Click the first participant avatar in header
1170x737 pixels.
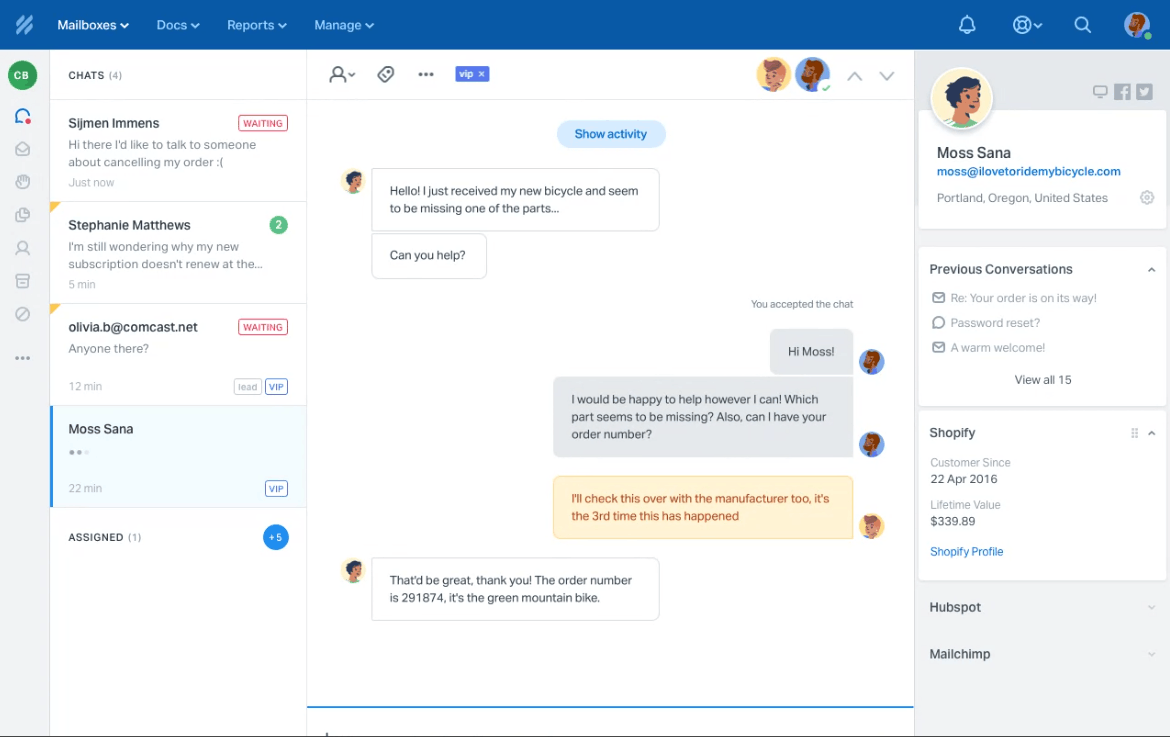(773, 75)
